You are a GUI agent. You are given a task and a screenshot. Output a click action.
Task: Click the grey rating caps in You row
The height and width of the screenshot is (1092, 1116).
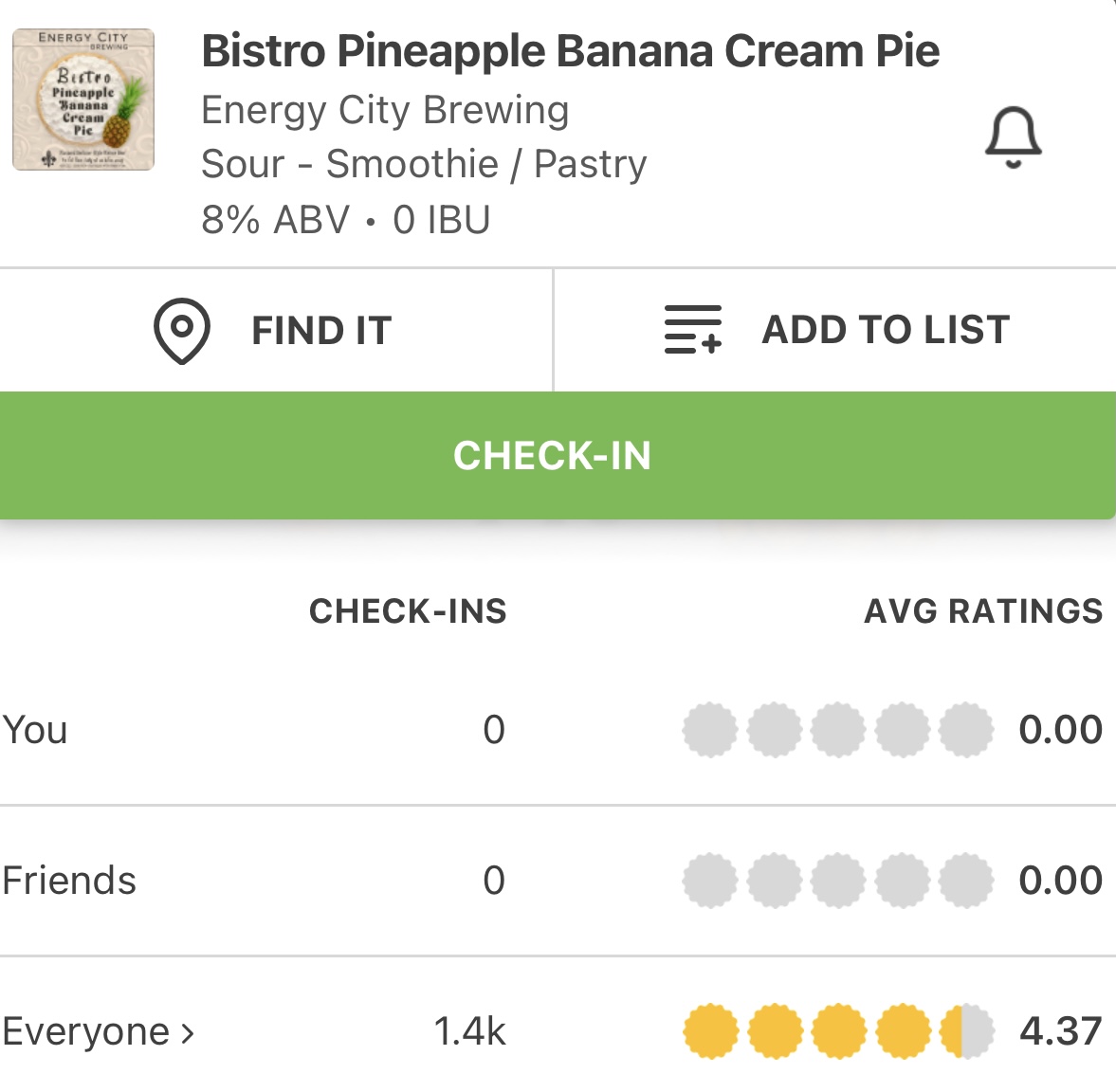point(838,730)
